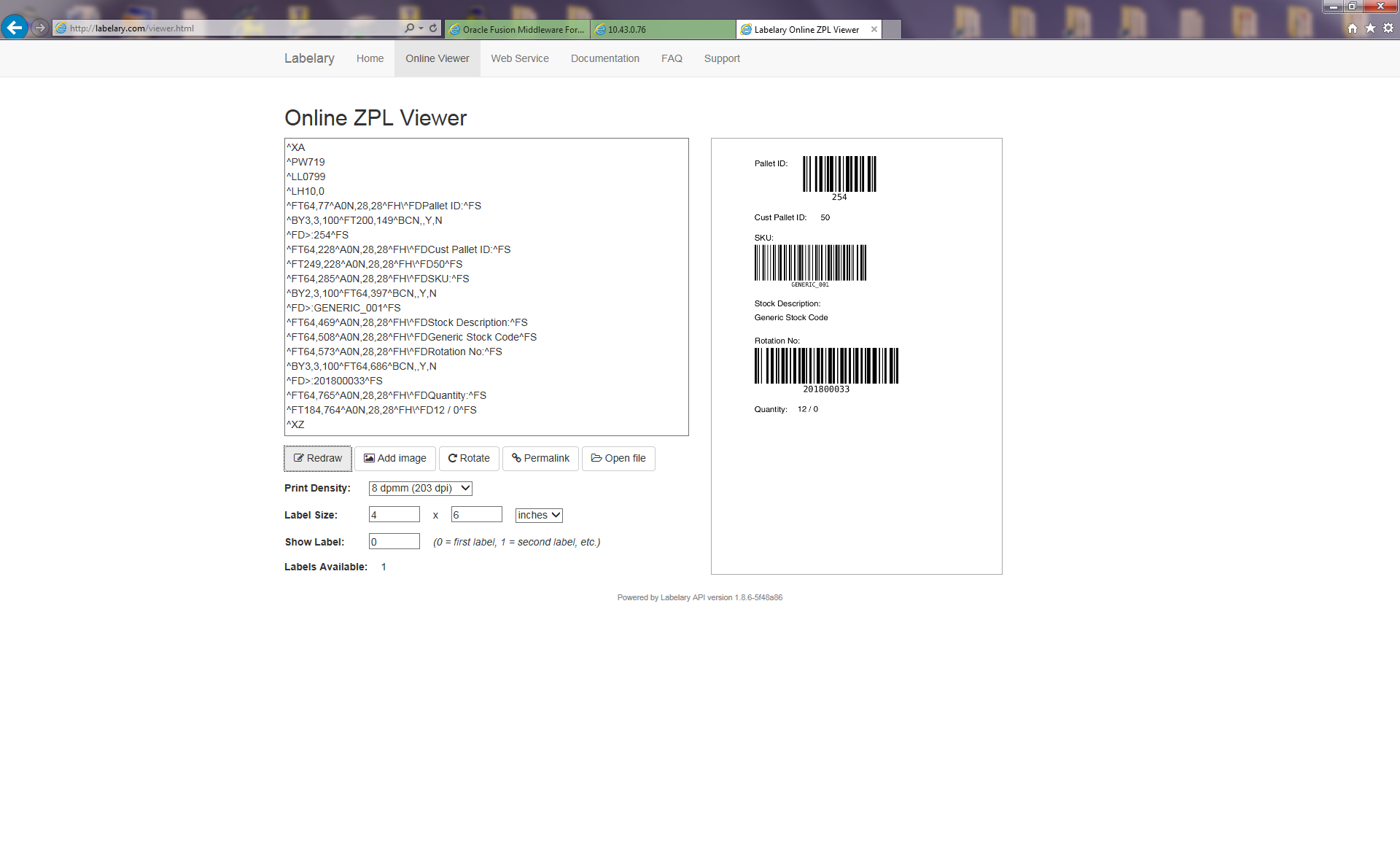Click the Add image button

tap(395, 458)
